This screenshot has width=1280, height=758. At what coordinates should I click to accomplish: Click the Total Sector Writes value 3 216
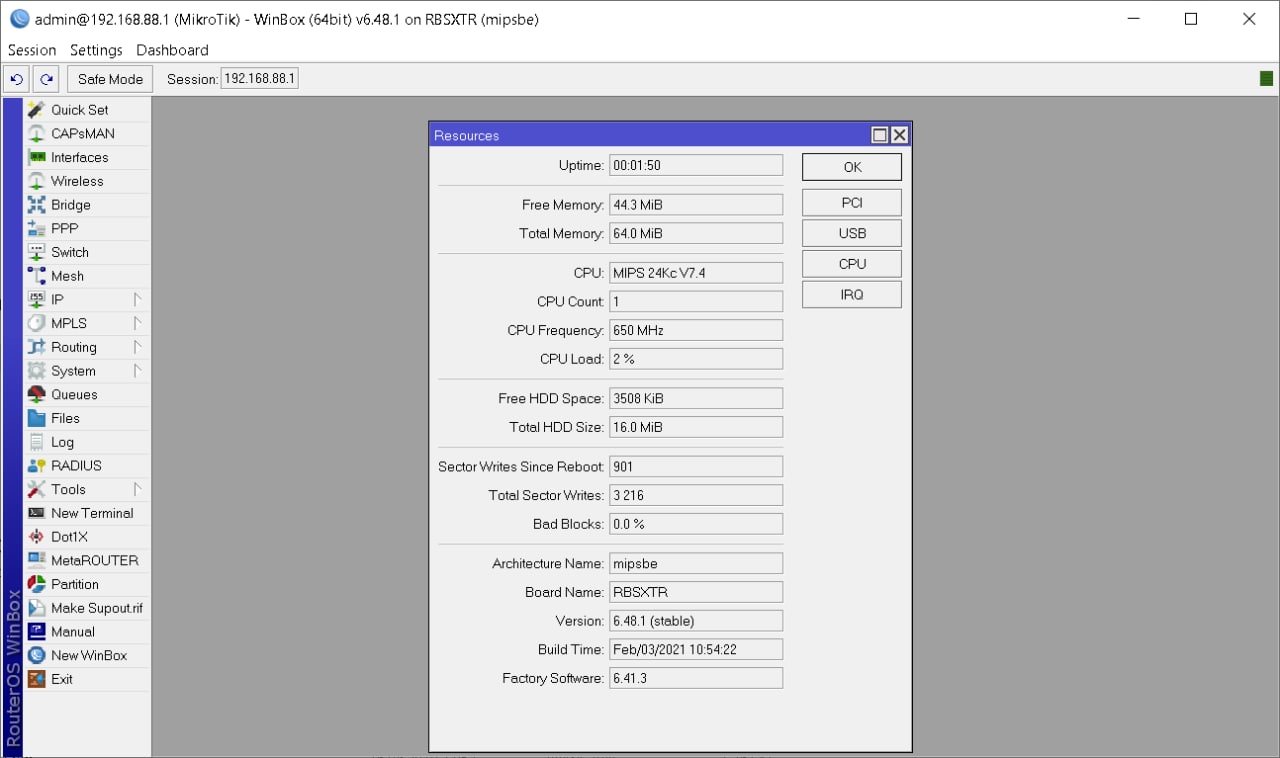pos(696,495)
